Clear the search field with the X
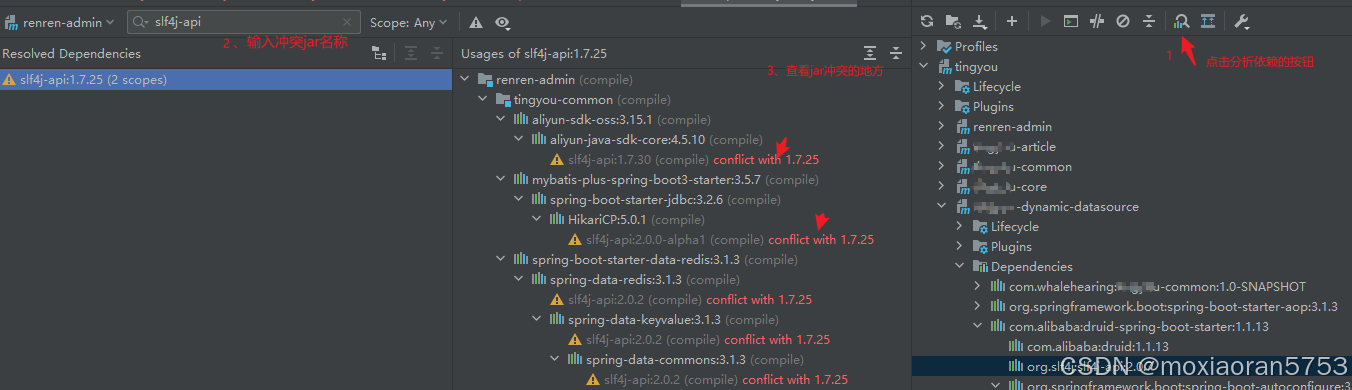 348,22
